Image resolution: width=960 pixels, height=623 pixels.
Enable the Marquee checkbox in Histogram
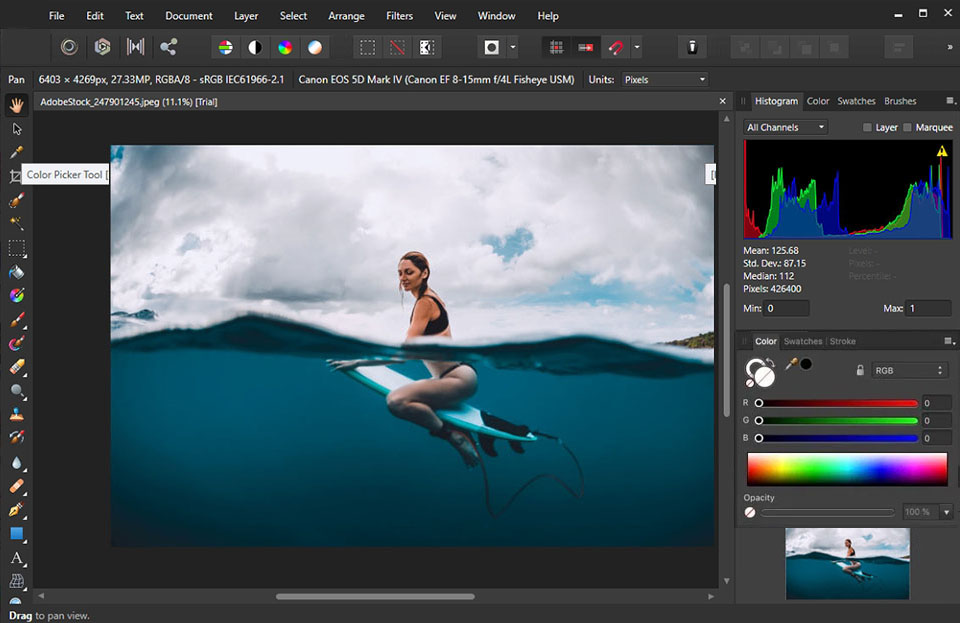[907, 127]
